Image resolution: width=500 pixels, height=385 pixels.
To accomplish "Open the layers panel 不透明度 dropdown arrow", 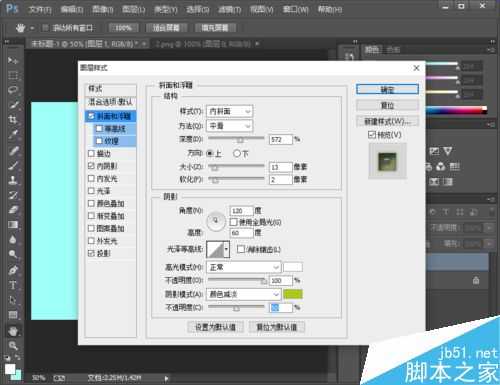I will [x=489, y=228].
